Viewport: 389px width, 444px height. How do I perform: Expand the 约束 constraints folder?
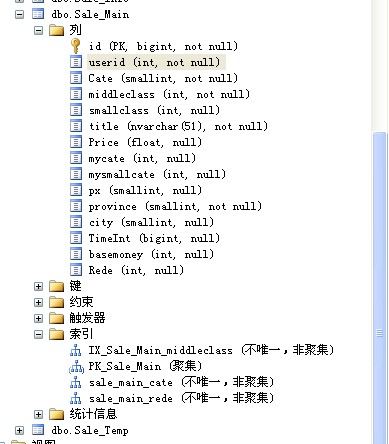click(x=39, y=302)
